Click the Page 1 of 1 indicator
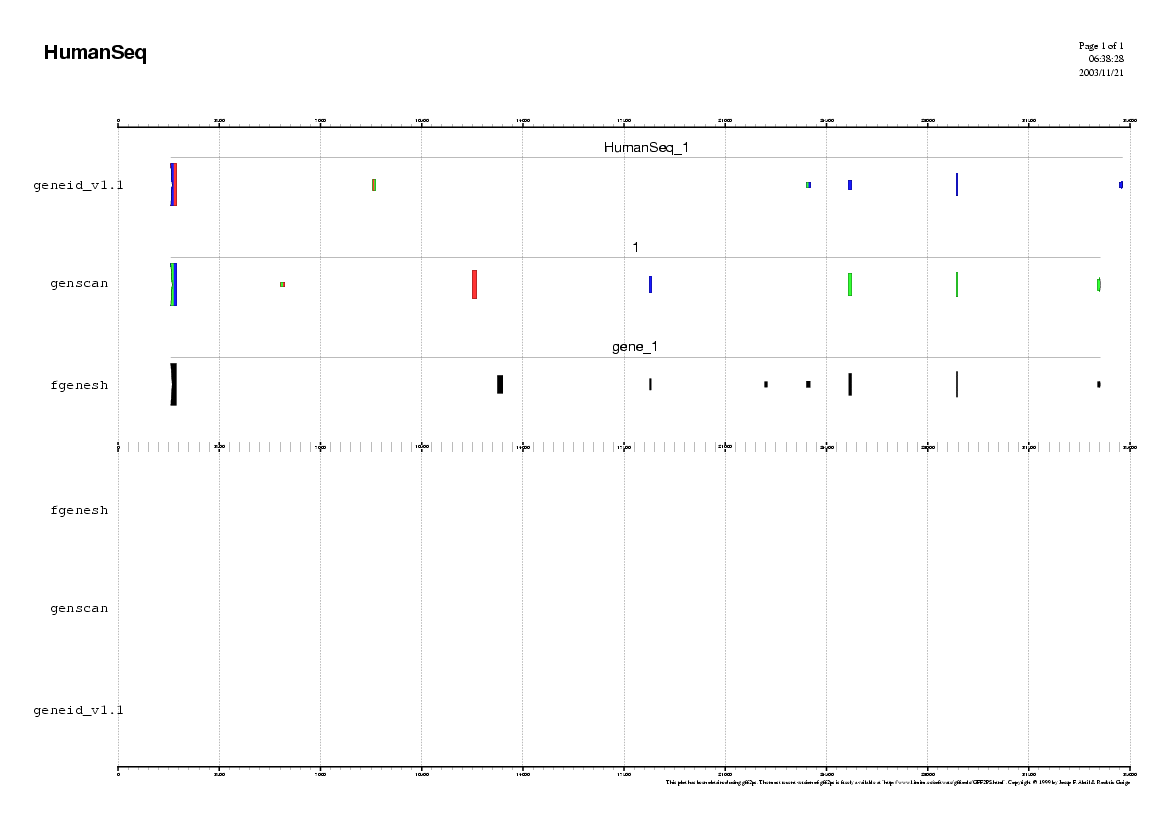This screenshot has height=826, width=1169. [x=1100, y=46]
